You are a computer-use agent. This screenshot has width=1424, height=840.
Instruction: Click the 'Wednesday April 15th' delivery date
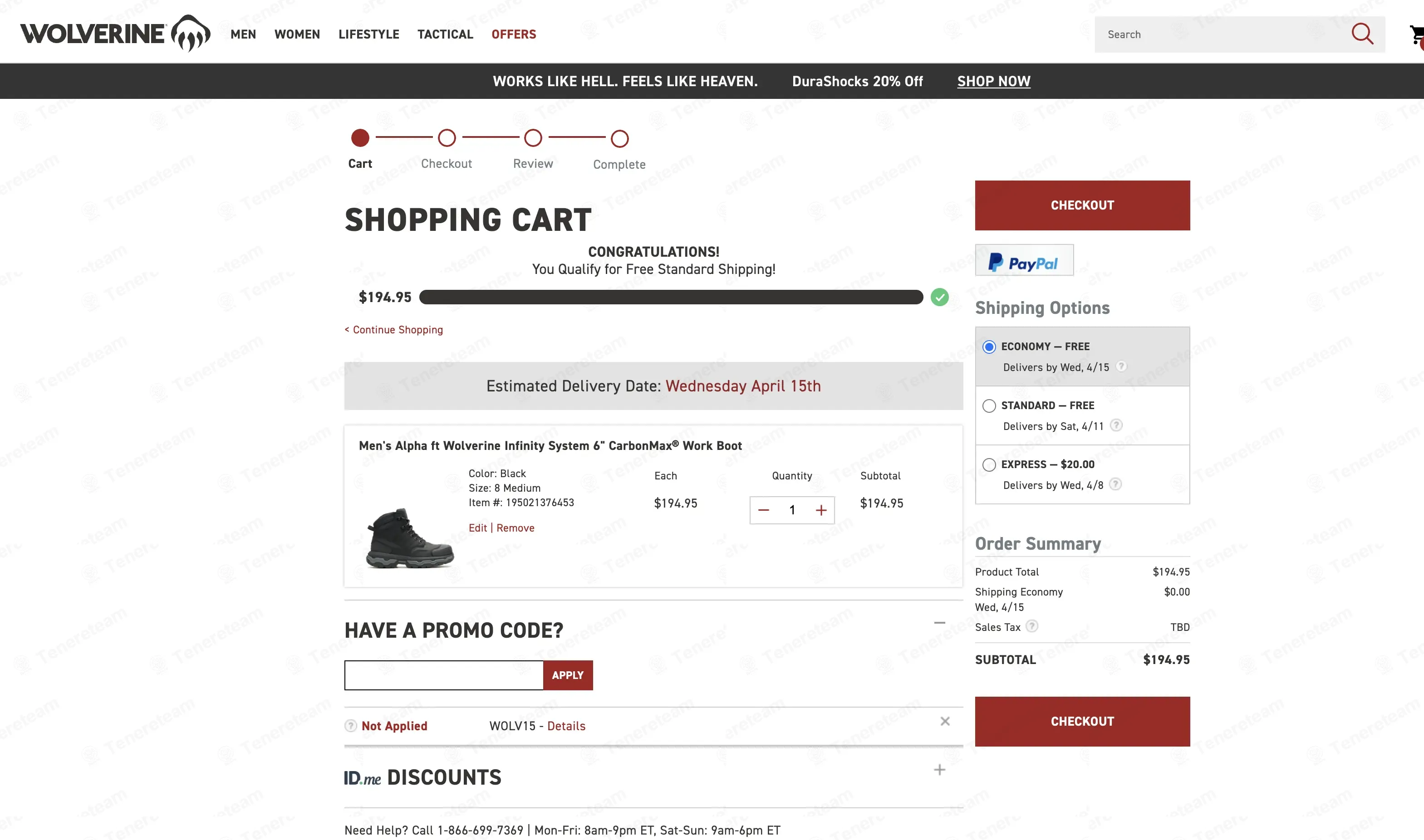[743, 386]
